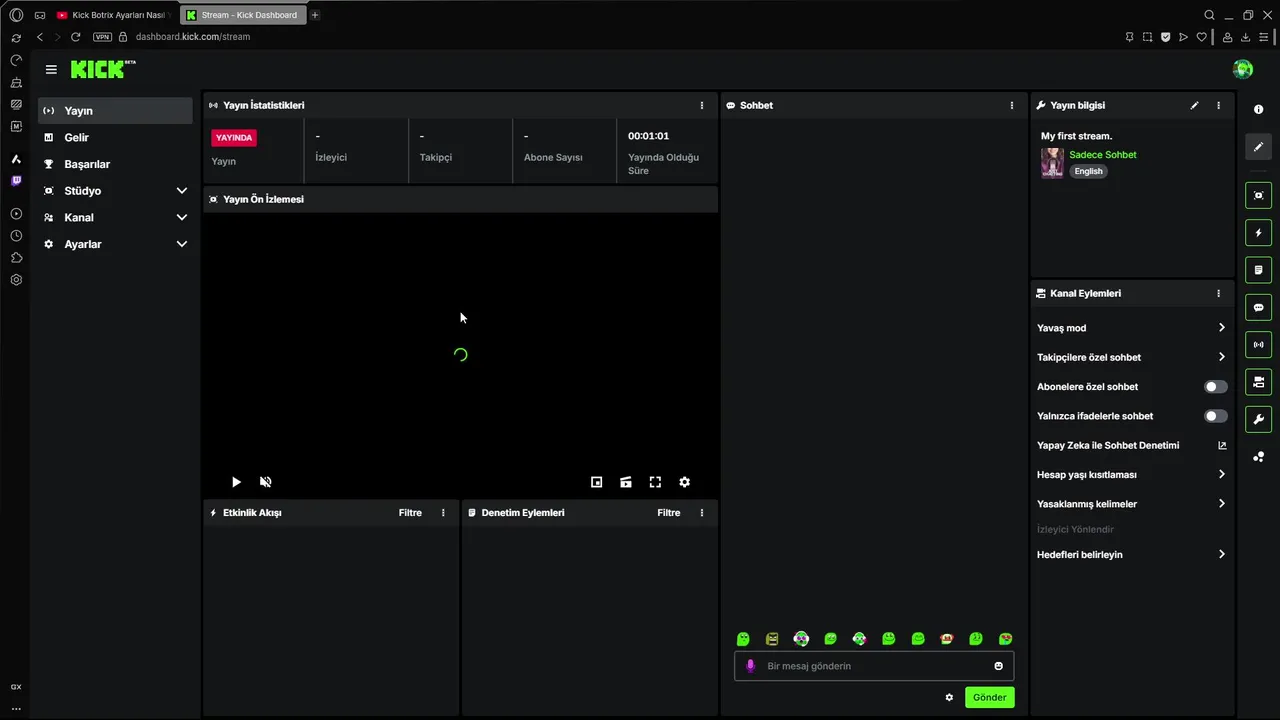Toggle the broadcast stats widget icon in right bar
This screenshot has width=1280, height=720.
(x=1258, y=345)
